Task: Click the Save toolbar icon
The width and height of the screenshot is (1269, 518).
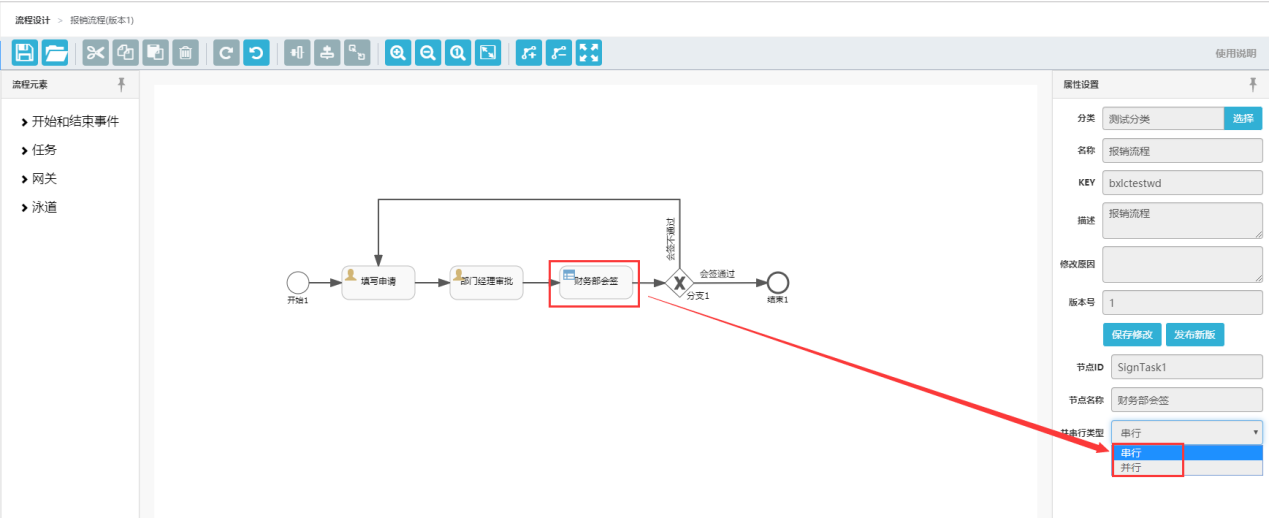Action: click(x=25, y=53)
